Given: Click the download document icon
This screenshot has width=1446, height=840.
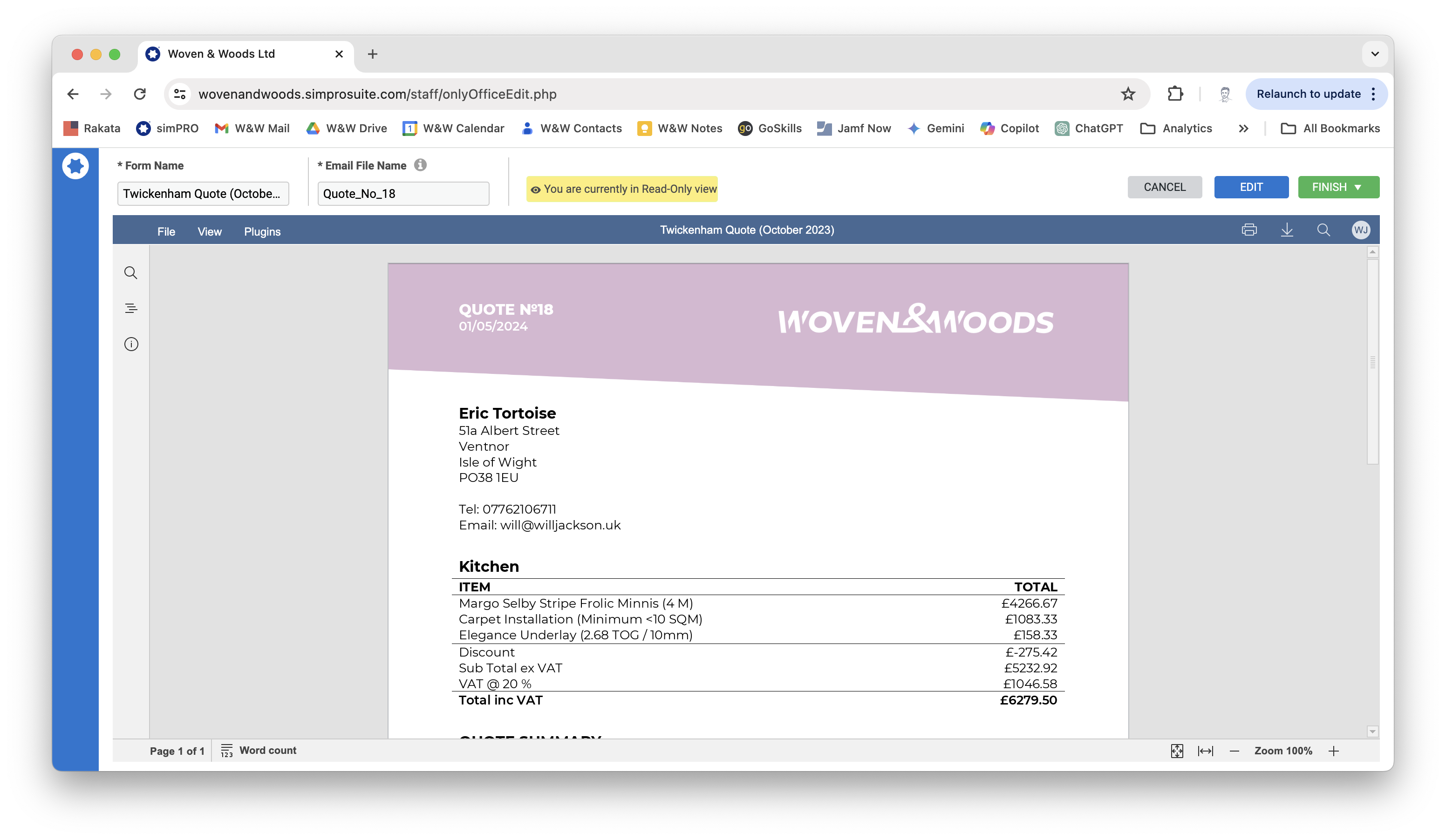Looking at the screenshot, I should (x=1287, y=230).
